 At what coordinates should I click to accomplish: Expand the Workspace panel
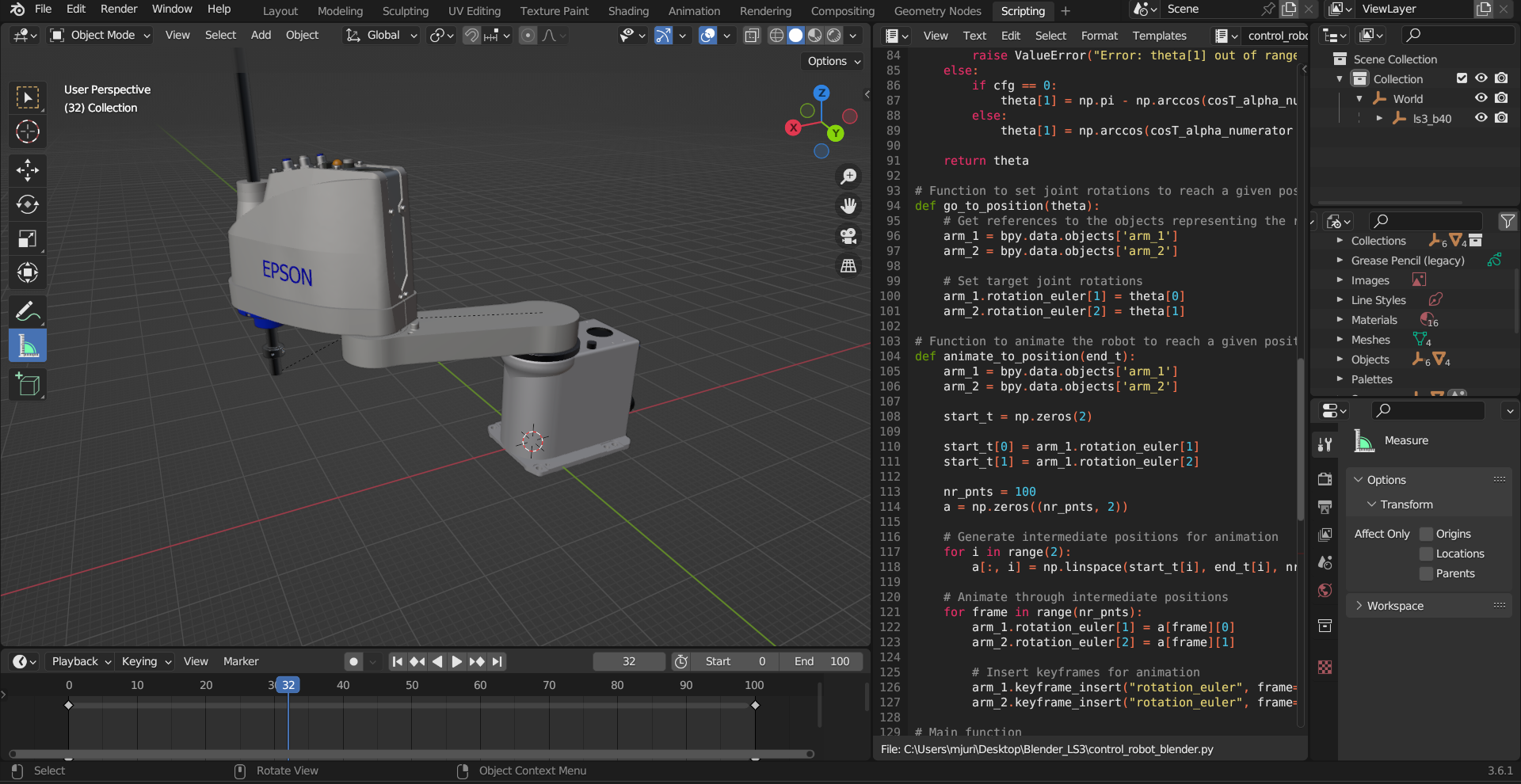pos(1394,606)
